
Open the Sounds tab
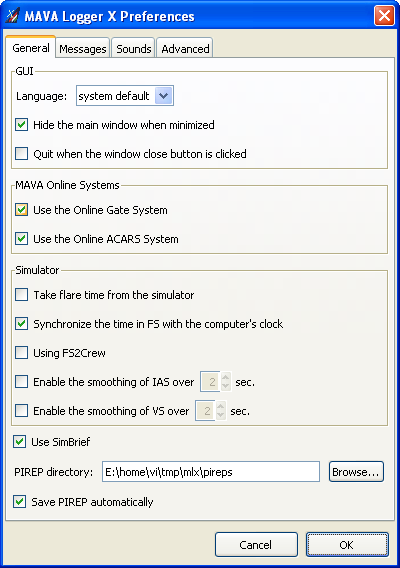pos(134,49)
